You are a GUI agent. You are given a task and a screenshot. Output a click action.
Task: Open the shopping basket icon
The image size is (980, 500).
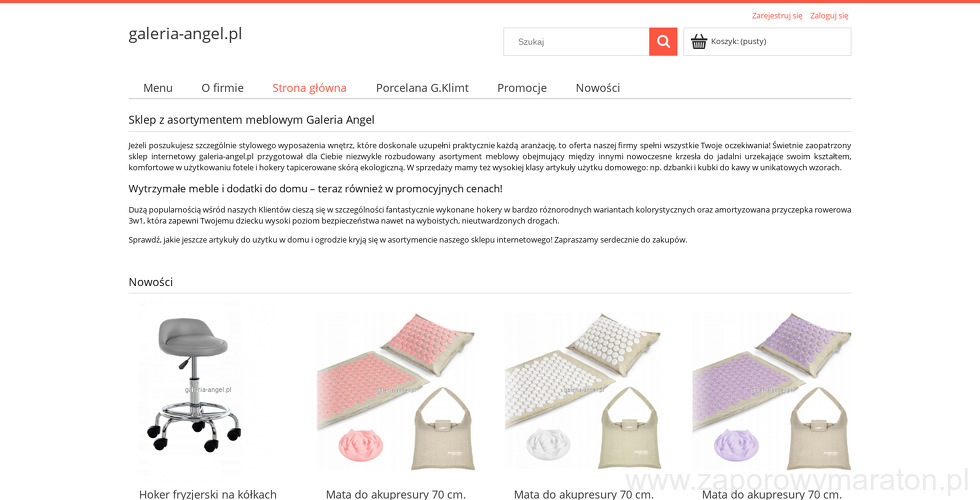(x=699, y=42)
